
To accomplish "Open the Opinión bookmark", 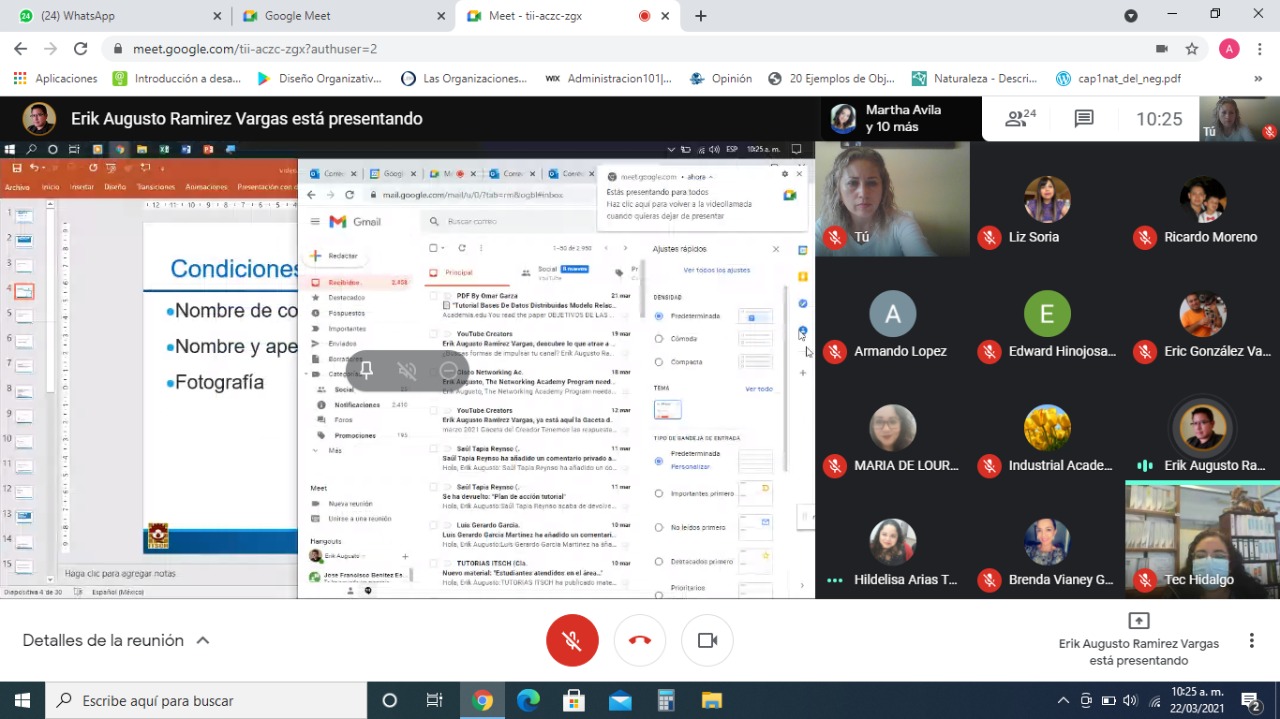I will (x=721, y=78).
